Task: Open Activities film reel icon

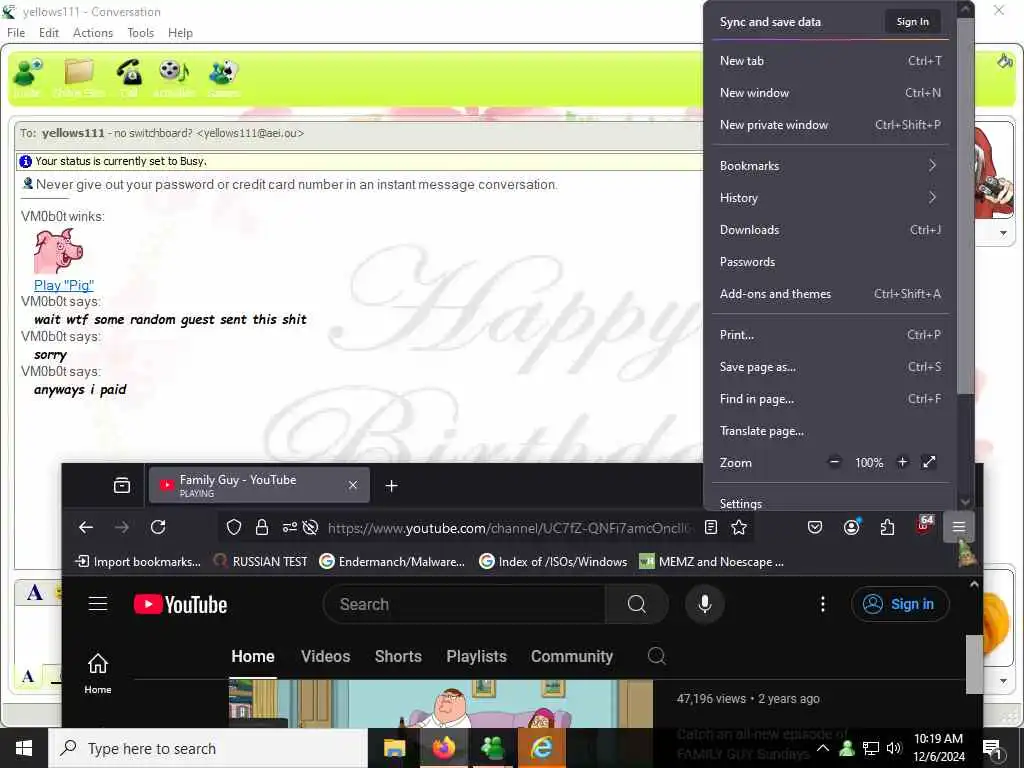Action: (174, 73)
